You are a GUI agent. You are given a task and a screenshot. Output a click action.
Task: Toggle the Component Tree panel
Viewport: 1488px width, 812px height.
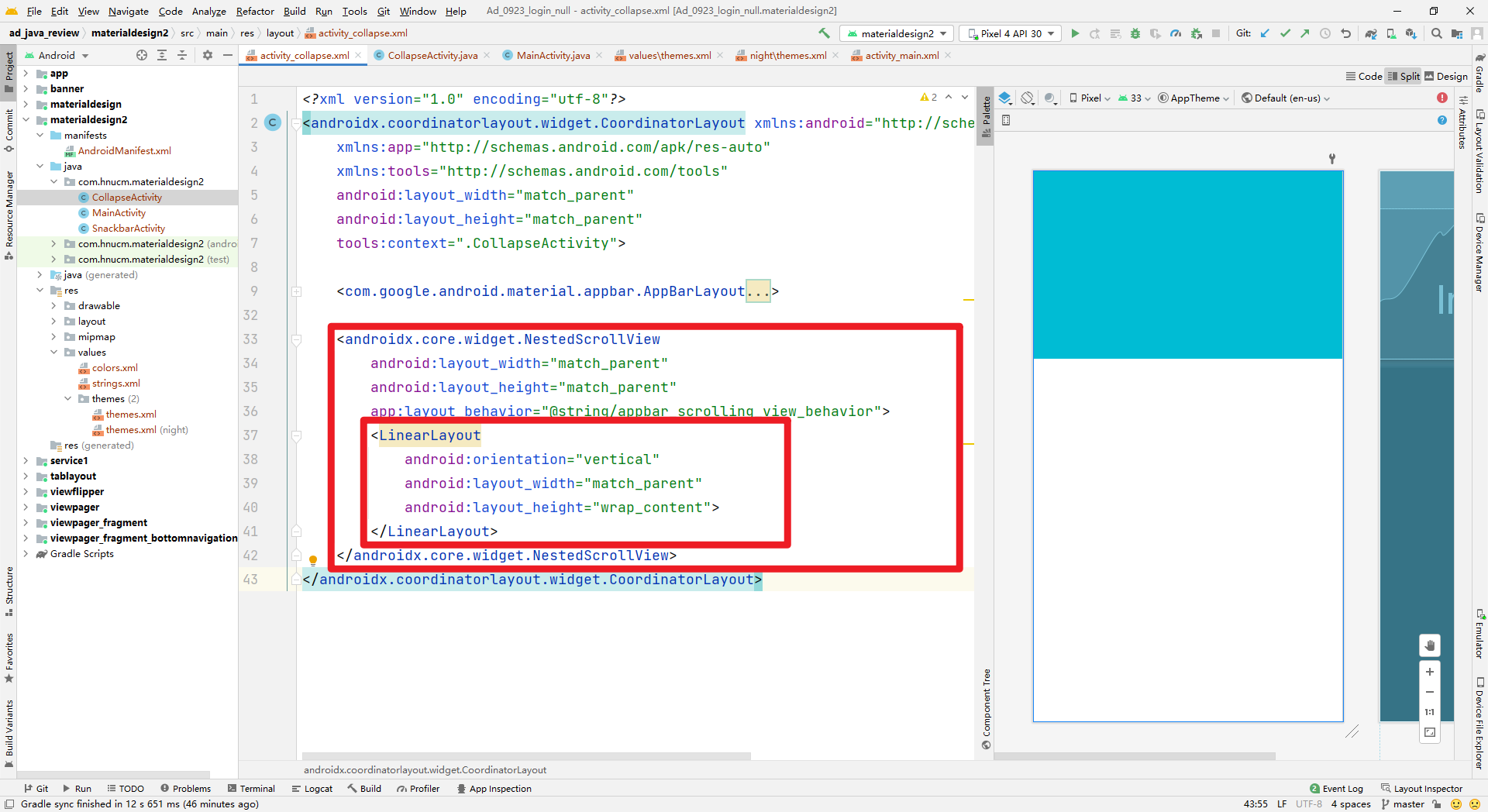[x=986, y=708]
